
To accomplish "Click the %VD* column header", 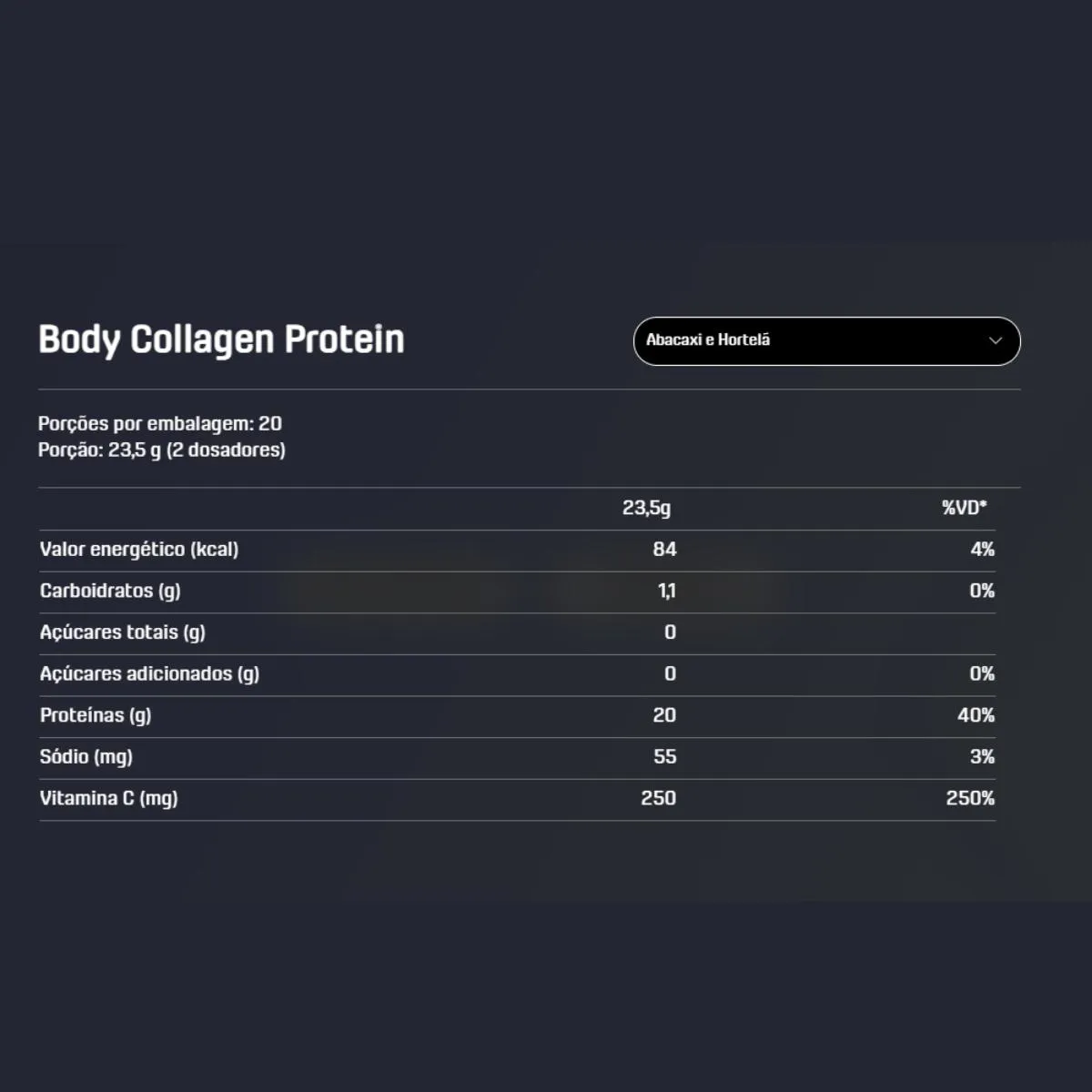I will pyautogui.click(x=965, y=508).
